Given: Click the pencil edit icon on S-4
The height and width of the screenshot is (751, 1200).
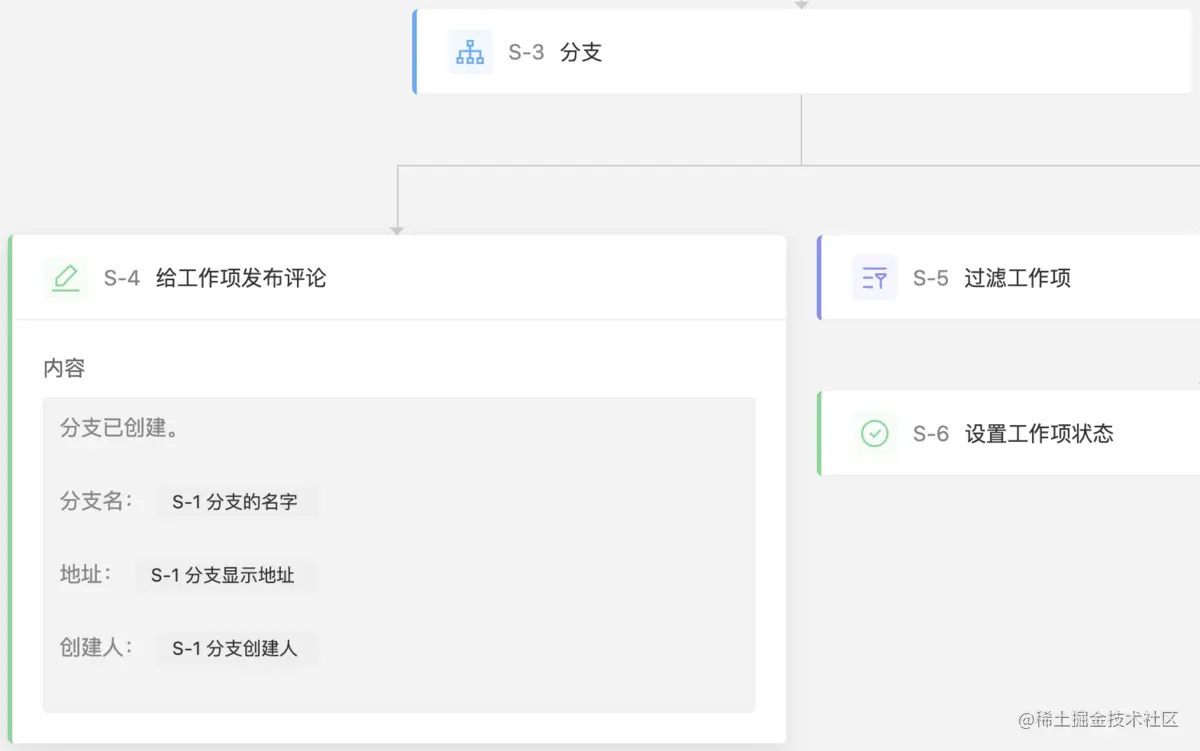Looking at the screenshot, I should tap(66, 278).
